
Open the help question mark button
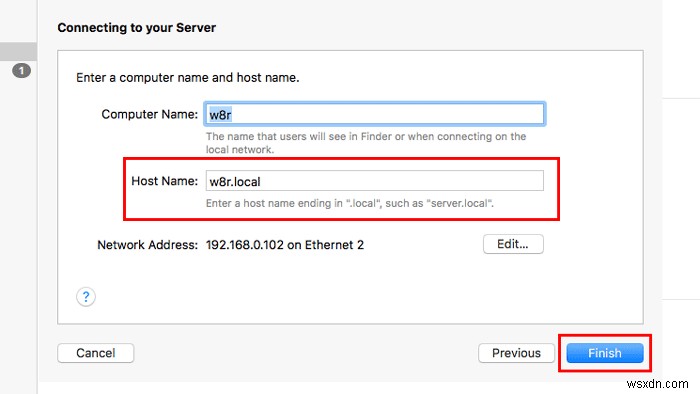86,297
